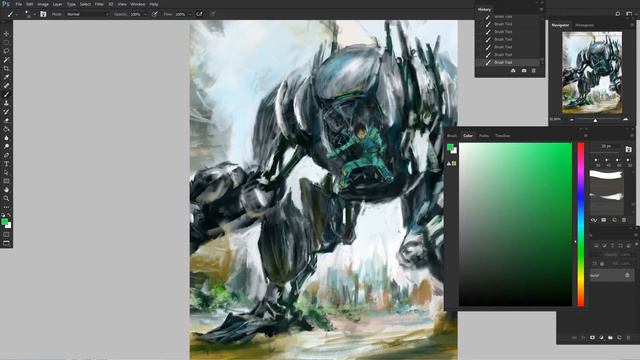Zoom out using Navigator small mountains button
The height and width of the screenshot is (360, 640).
point(572,120)
